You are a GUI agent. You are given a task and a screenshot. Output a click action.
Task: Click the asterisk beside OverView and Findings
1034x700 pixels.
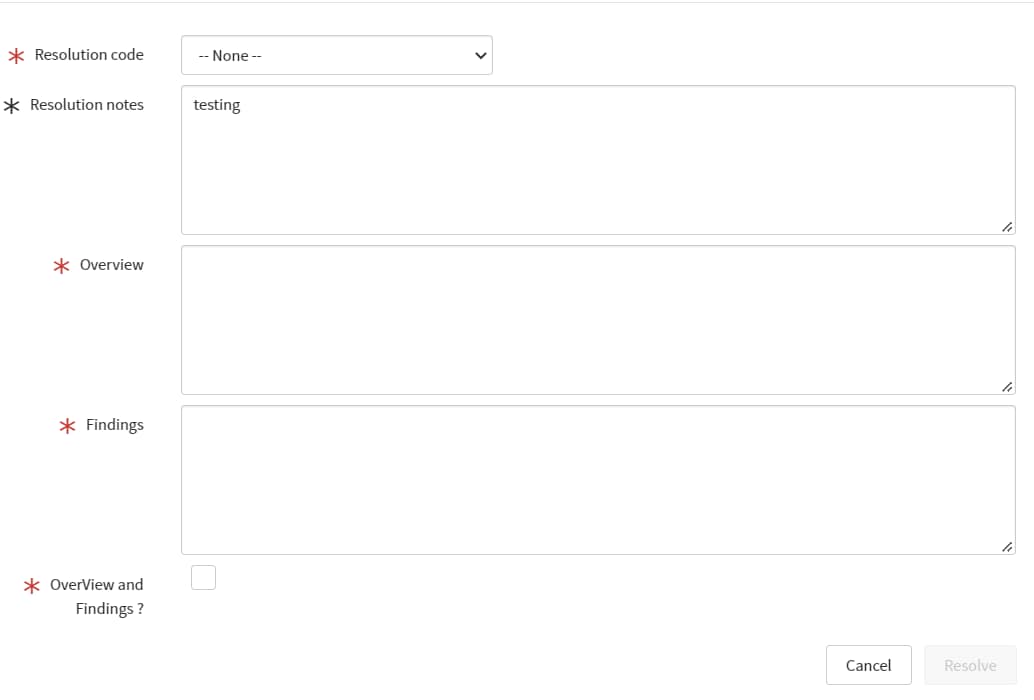[x=32, y=586]
